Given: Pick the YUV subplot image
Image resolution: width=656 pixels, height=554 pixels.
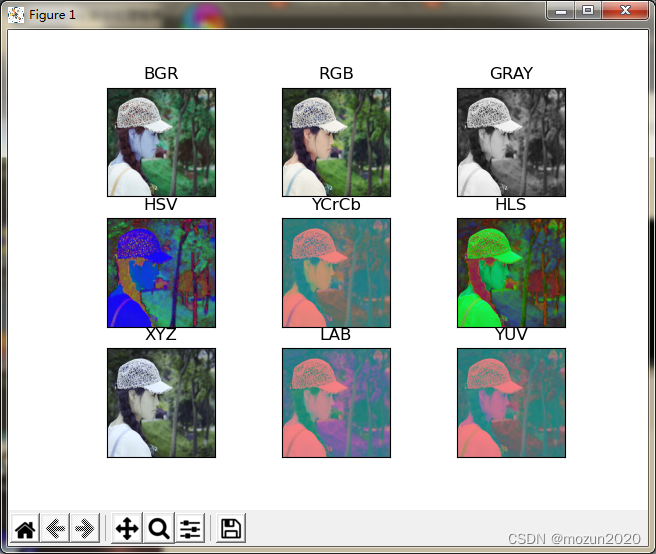Looking at the screenshot, I should [x=511, y=403].
